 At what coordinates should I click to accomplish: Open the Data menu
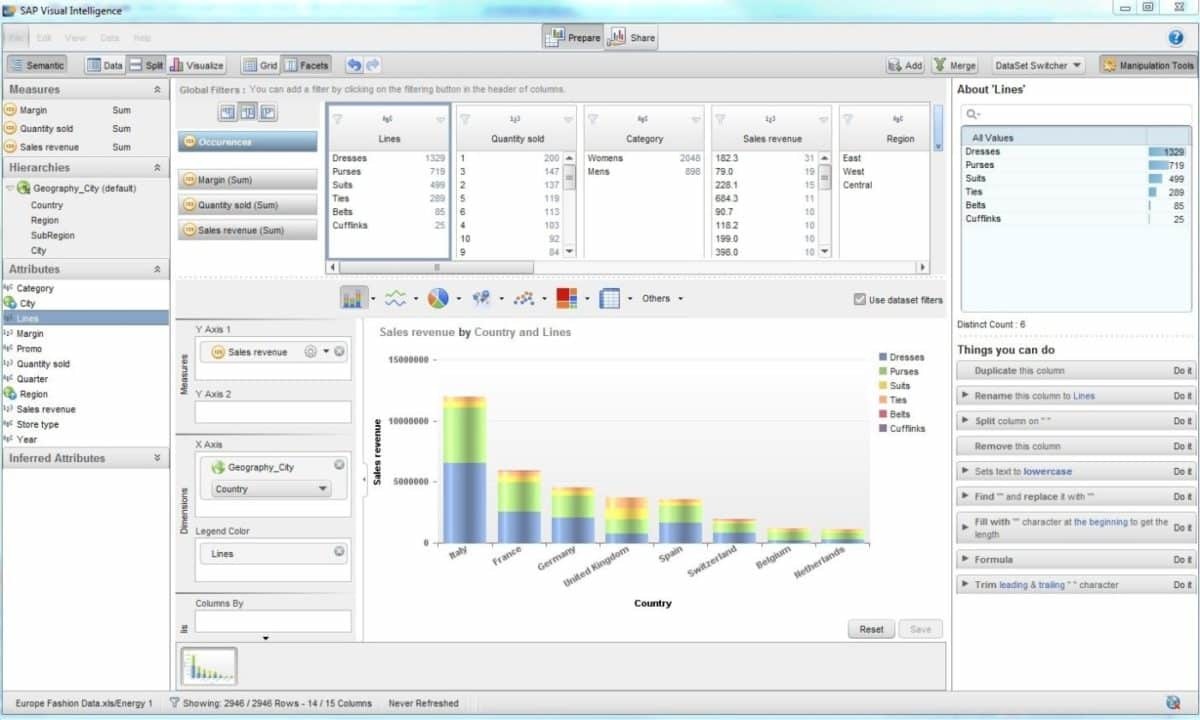pos(109,38)
